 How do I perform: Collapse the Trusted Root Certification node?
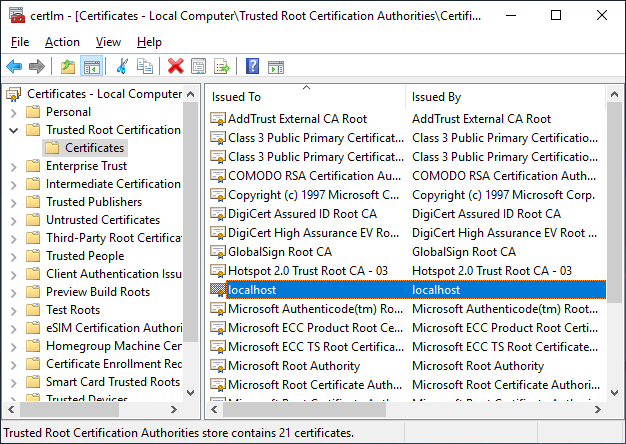click(x=14, y=130)
